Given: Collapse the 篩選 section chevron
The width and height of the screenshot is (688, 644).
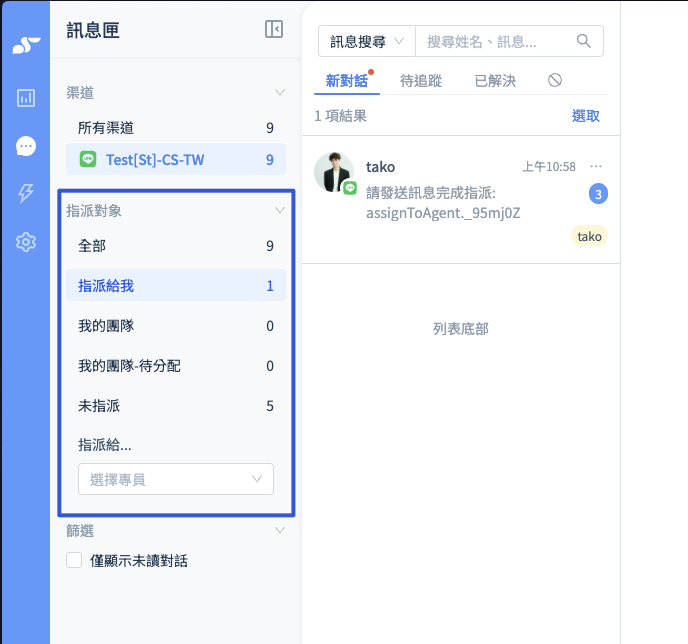Looking at the screenshot, I should point(280,530).
